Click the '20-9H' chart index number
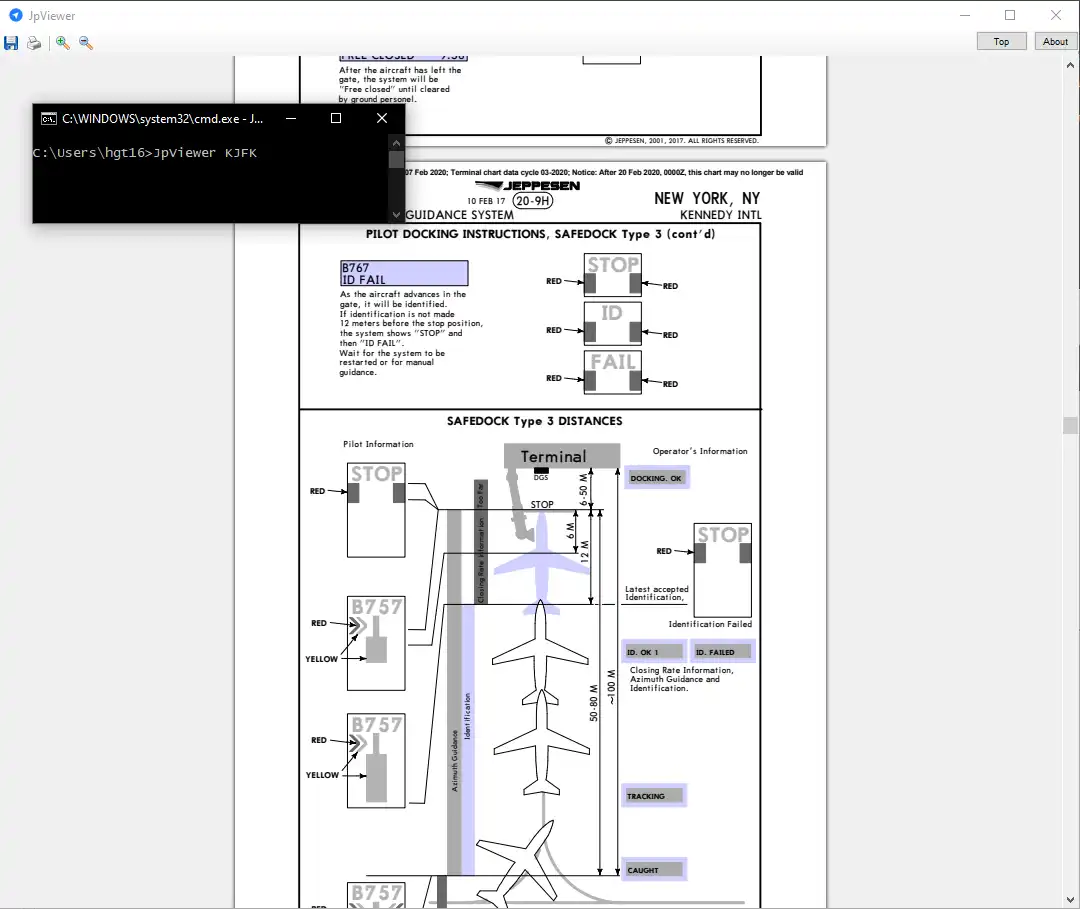The height and width of the screenshot is (909, 1080). tap(532, 200)
